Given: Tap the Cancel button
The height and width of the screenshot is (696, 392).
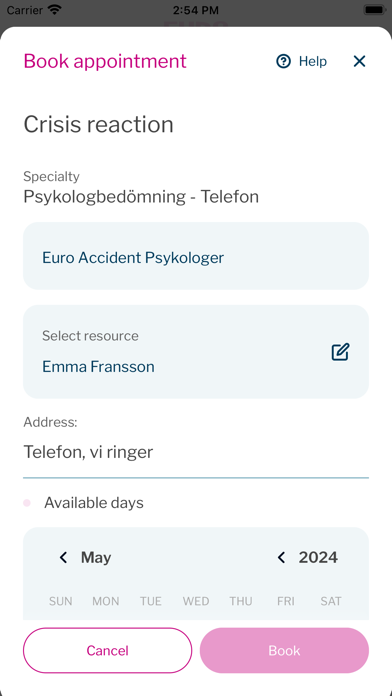Looking at the screenshot, I should 107,650.
